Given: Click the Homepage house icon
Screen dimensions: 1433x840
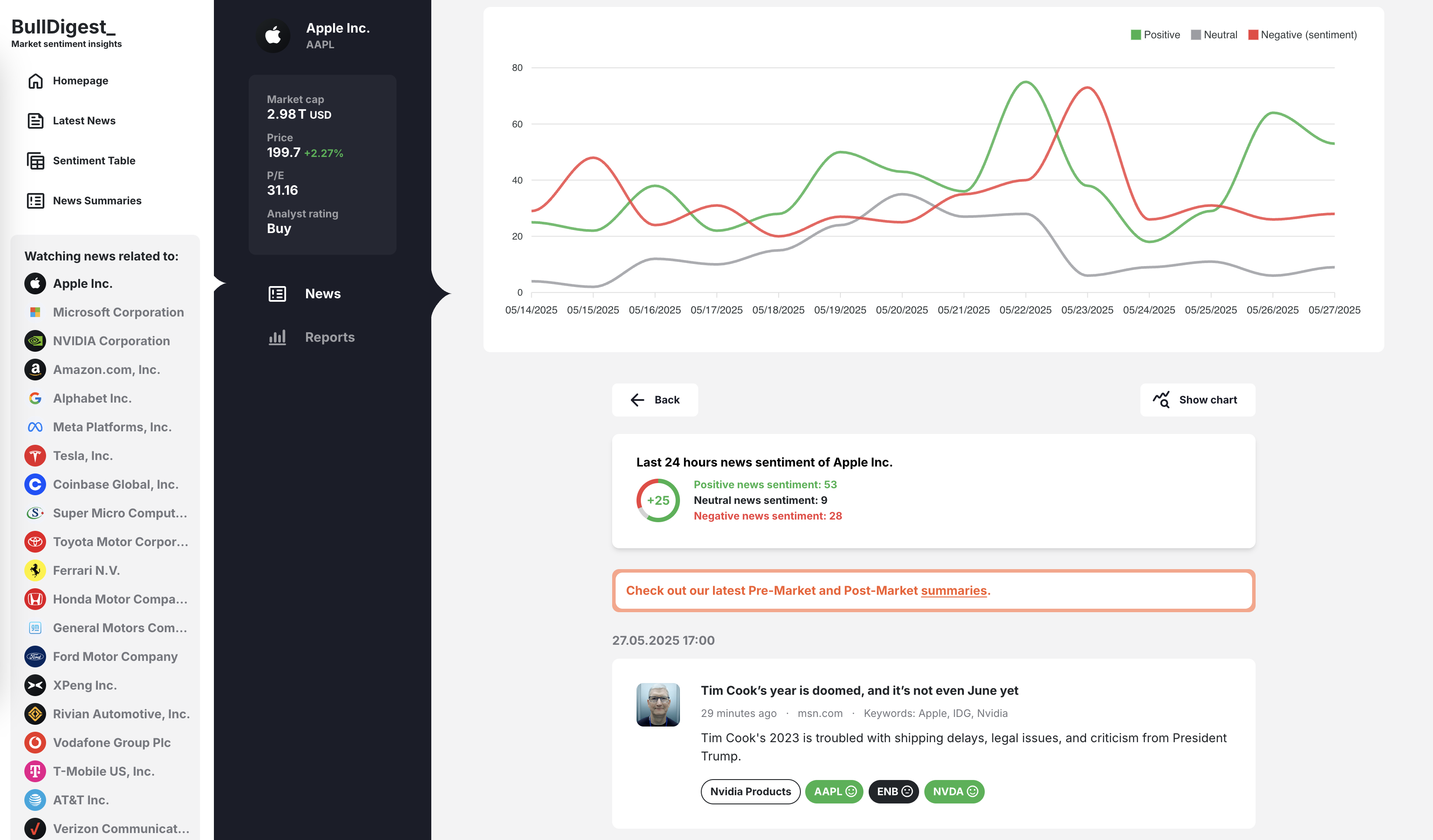Looking at the screenshot, I should pyautogui.click(x=35, y=81).
